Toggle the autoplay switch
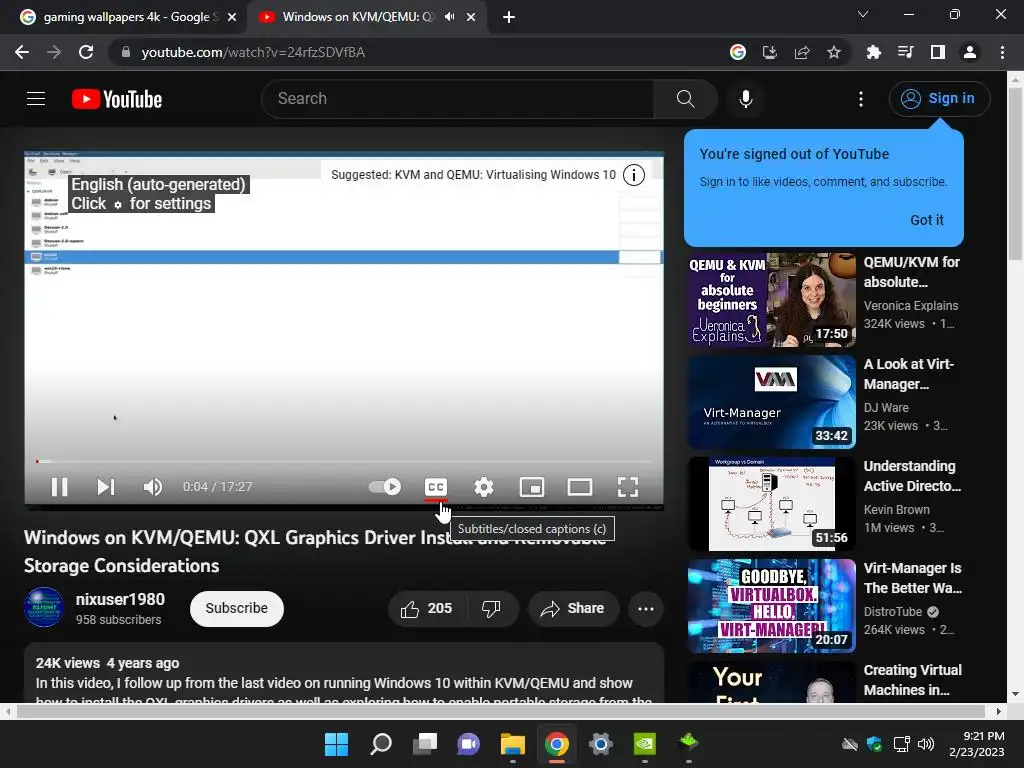Image resolution: width=1024 pixels, height=768 pixels. (x=385, y=487)
